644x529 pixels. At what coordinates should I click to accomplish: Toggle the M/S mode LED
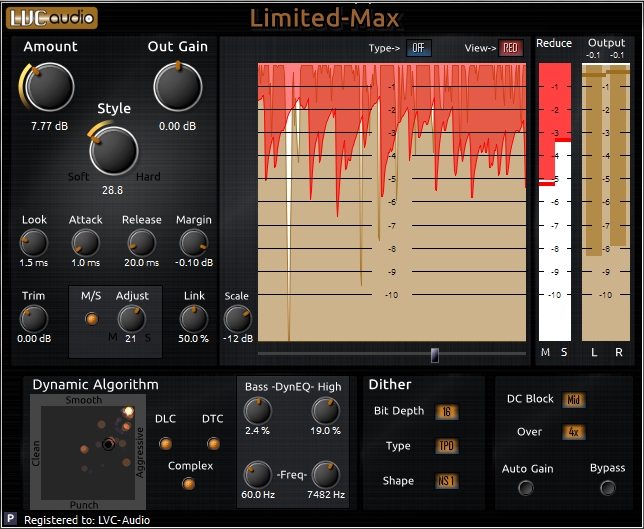pyautogui.click(x=92, y=319)
